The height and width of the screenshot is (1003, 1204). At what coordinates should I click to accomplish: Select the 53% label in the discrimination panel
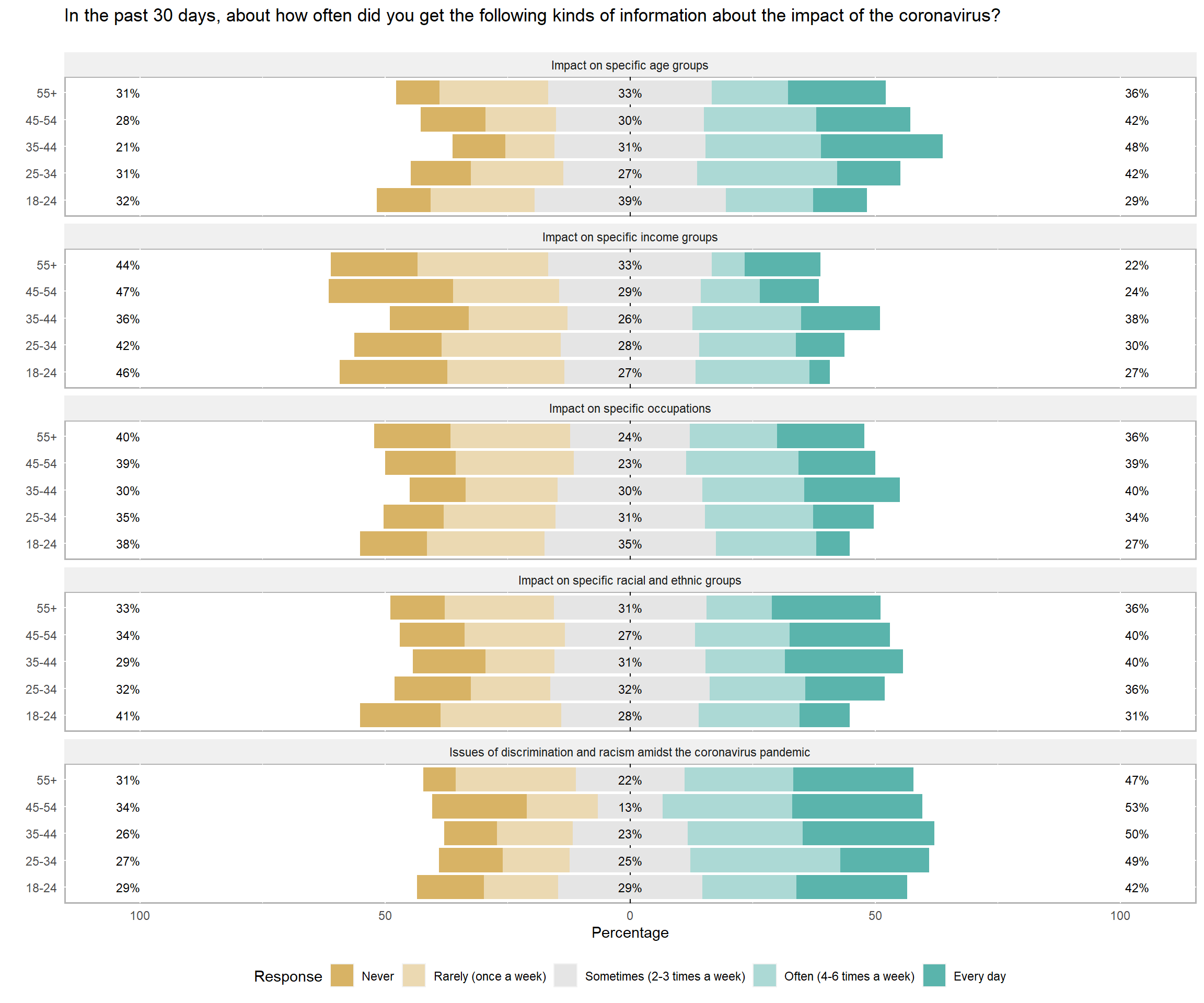click(1137, 807)
